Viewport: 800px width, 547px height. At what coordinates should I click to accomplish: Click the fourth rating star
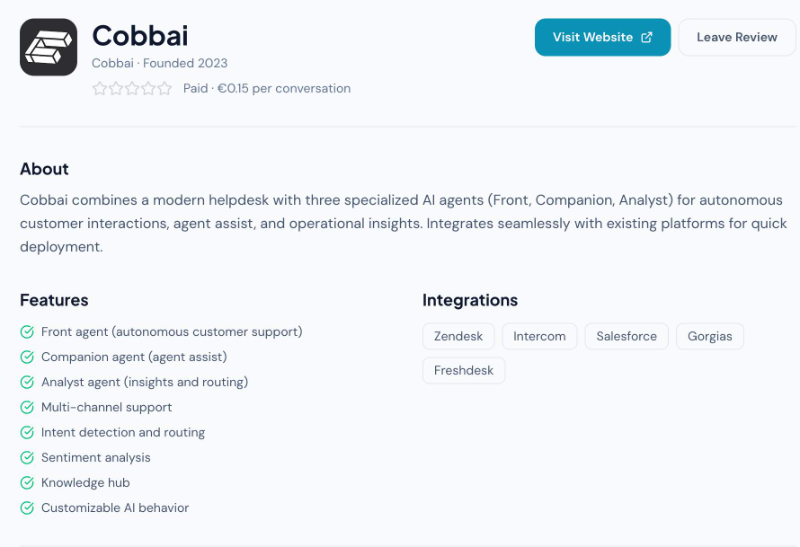click(149, 89)
